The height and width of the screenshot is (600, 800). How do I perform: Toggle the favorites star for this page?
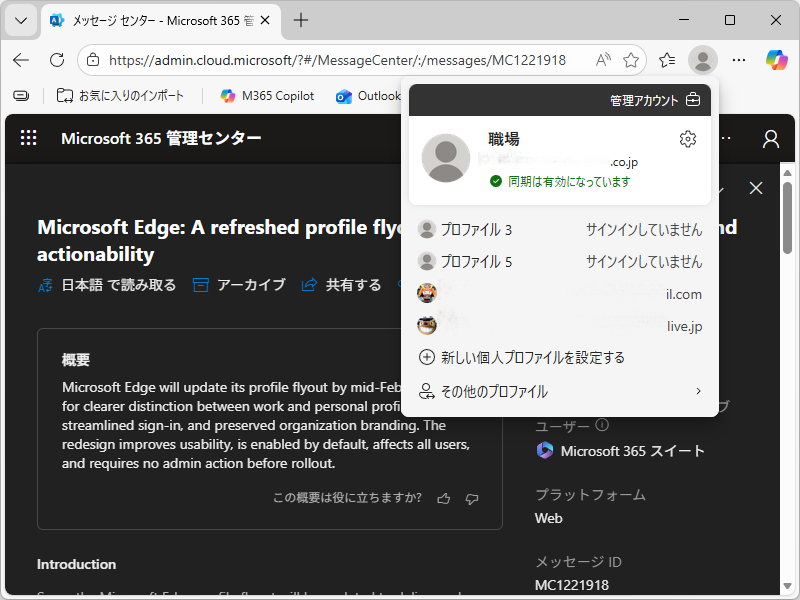point(631,60)
